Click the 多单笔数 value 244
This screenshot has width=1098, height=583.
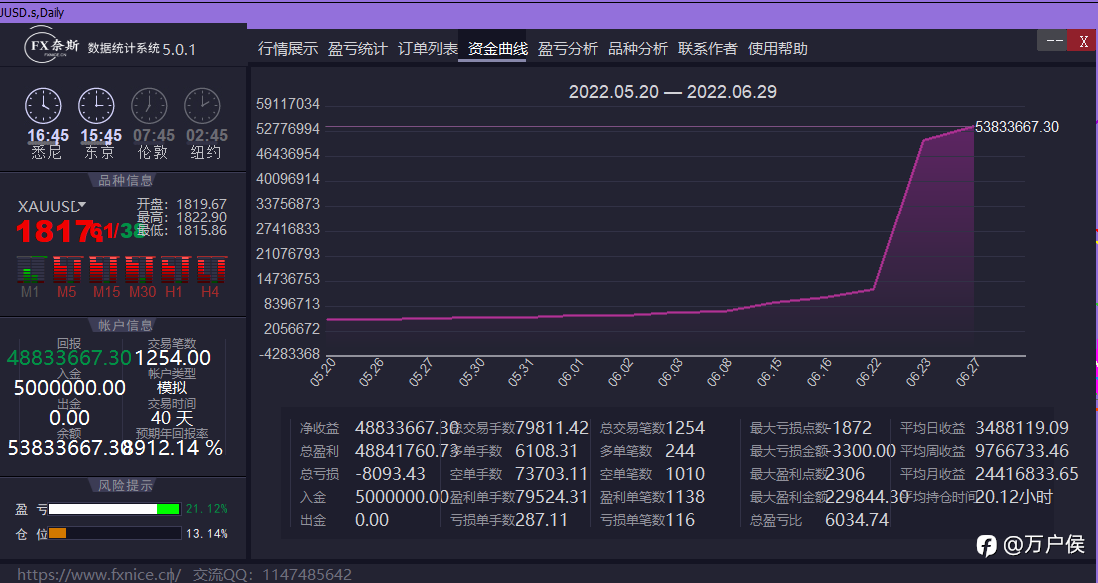[x=680, y=451]
